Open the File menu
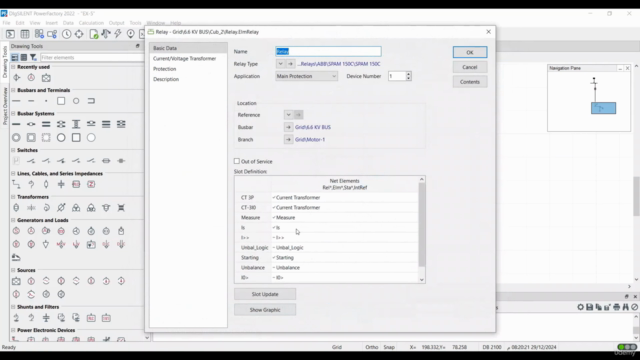 tap(7, 23)
